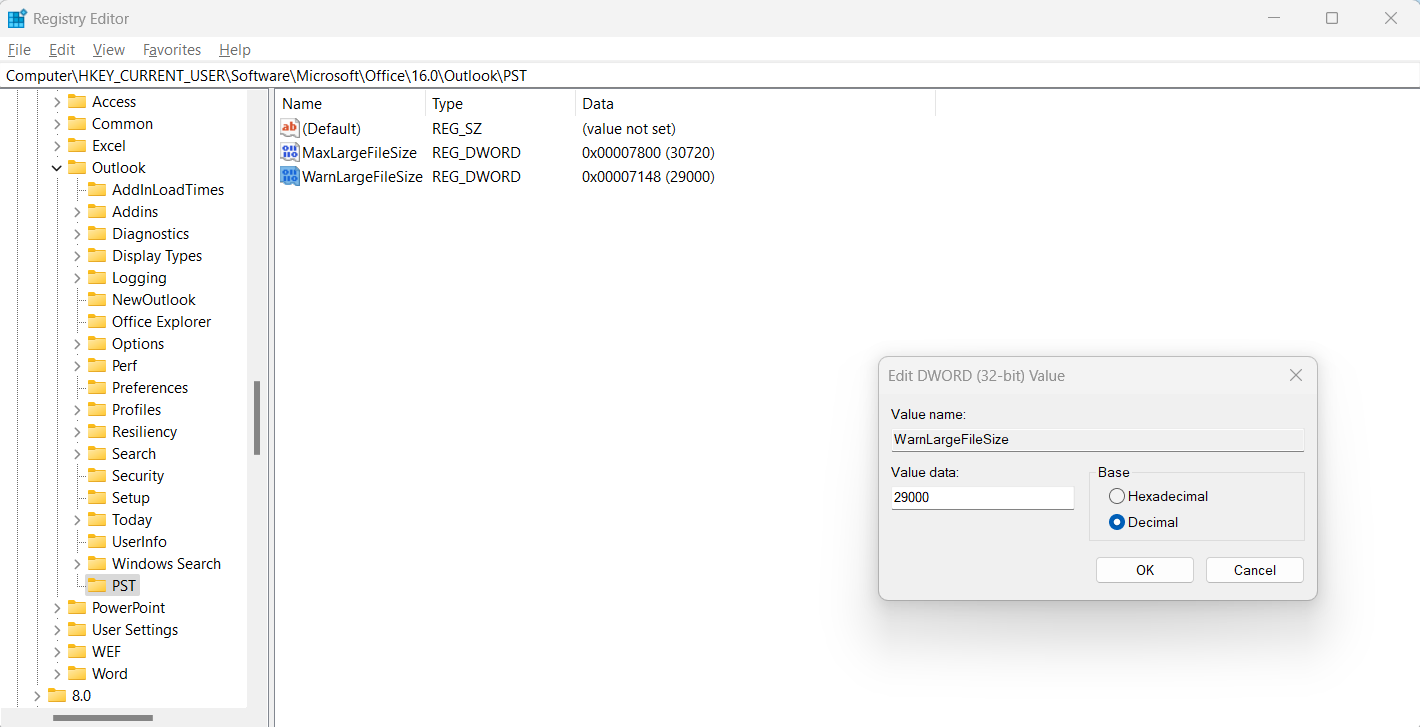Click the Value name field WarnLargeFileSize
The width and height of the screenshot is (1420, 727).
click(x=1097, y=439)
